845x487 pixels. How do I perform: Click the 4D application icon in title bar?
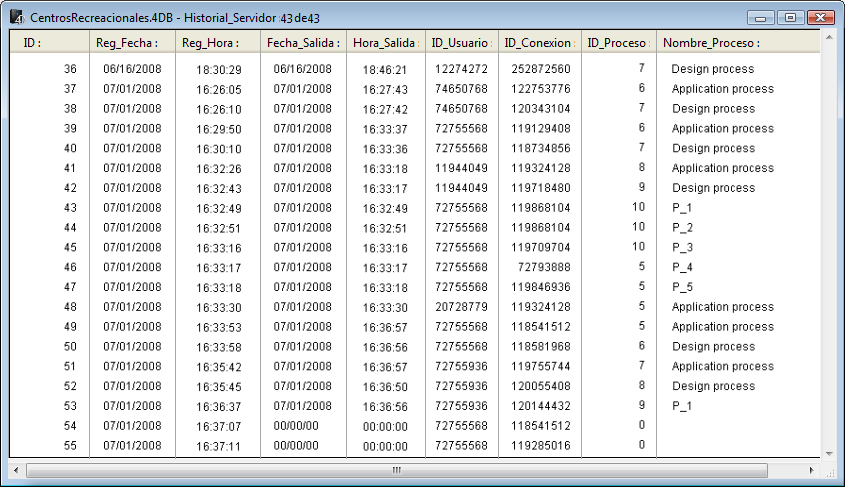point(16,18)
